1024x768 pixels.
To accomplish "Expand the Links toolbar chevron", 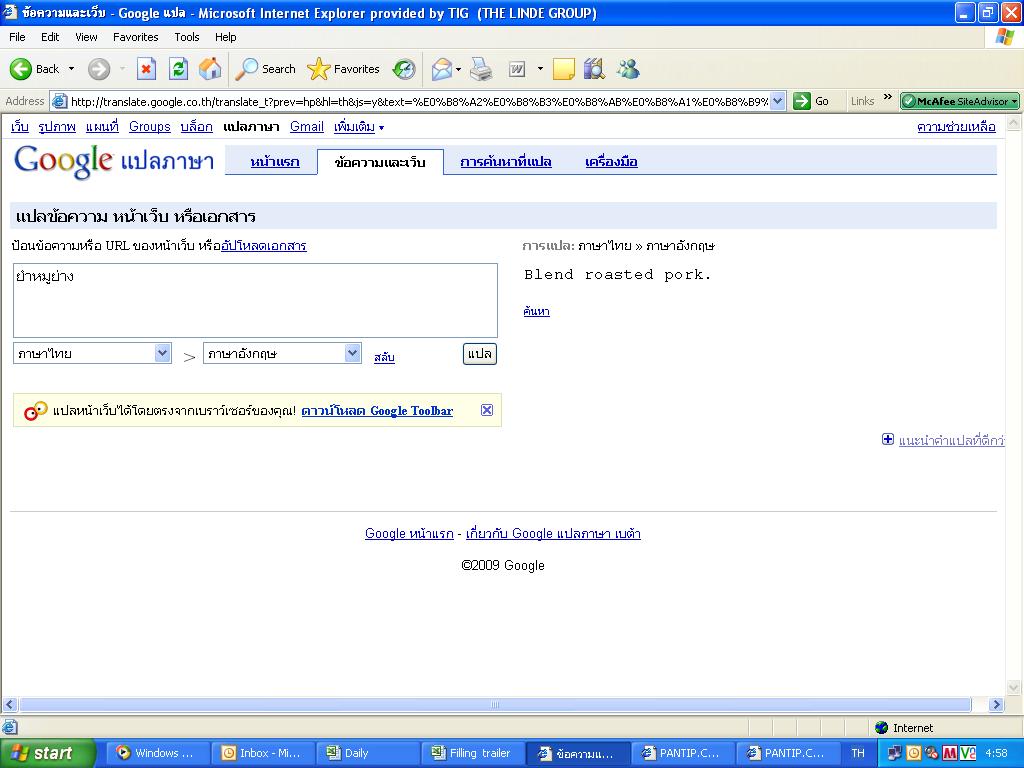I will pos(888,98).
